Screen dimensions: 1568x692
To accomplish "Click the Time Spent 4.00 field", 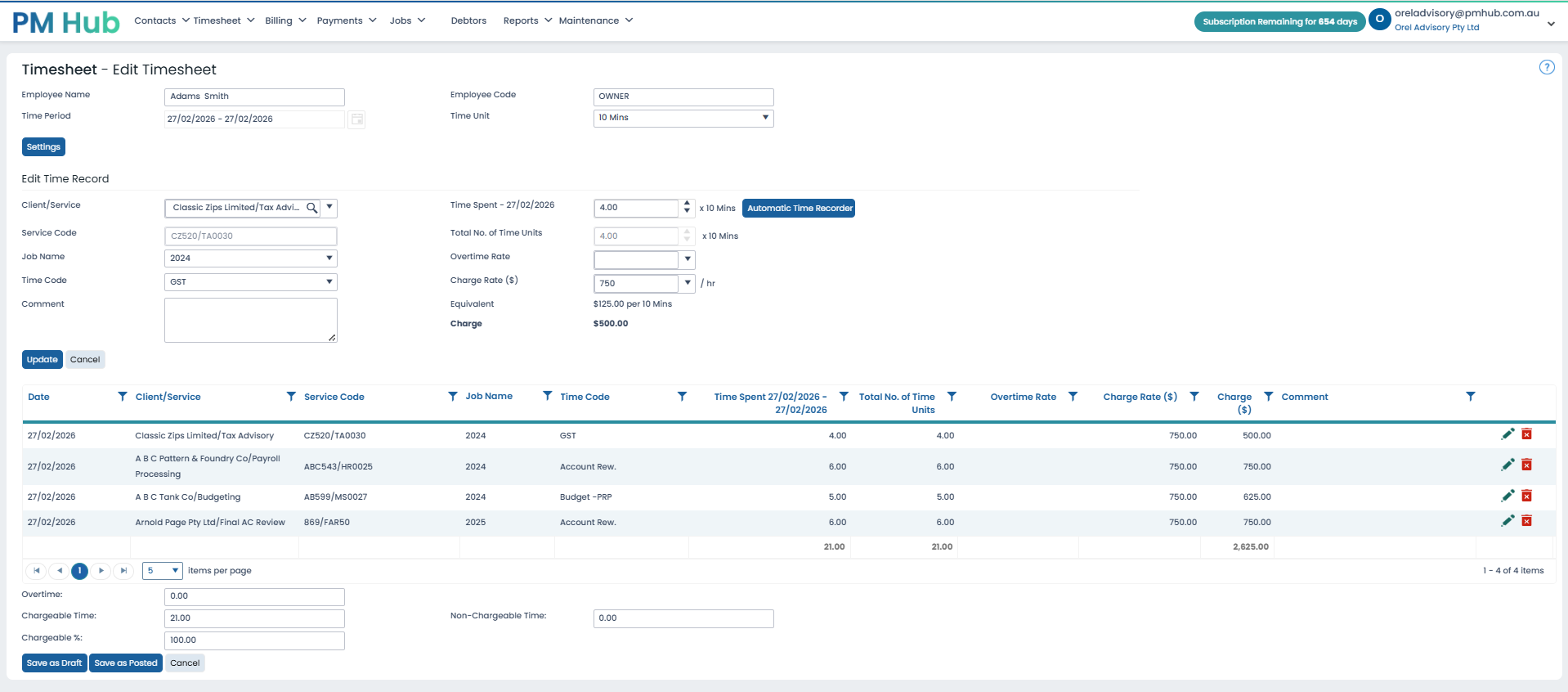I will 636,208.
